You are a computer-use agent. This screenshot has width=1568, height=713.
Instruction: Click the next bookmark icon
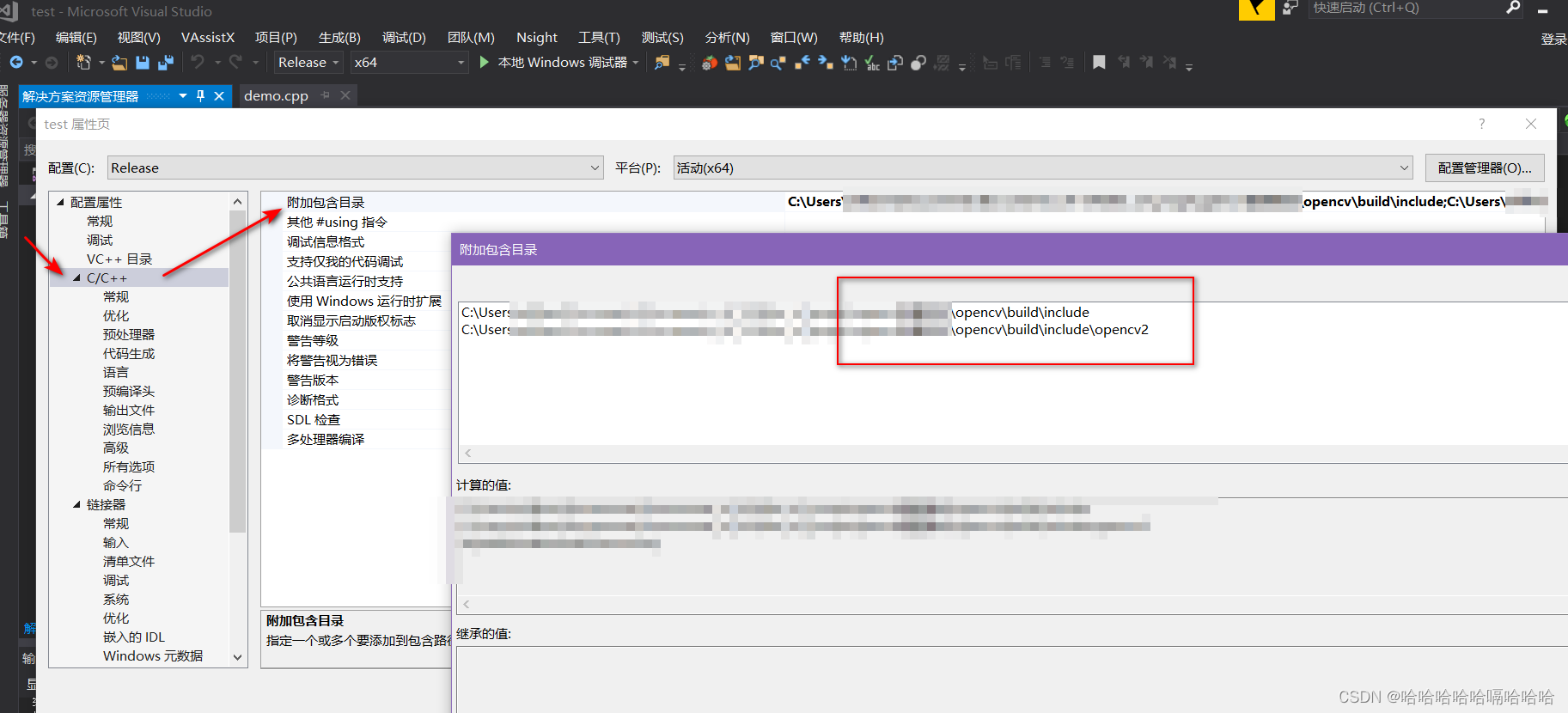[x=1146, y=62]
